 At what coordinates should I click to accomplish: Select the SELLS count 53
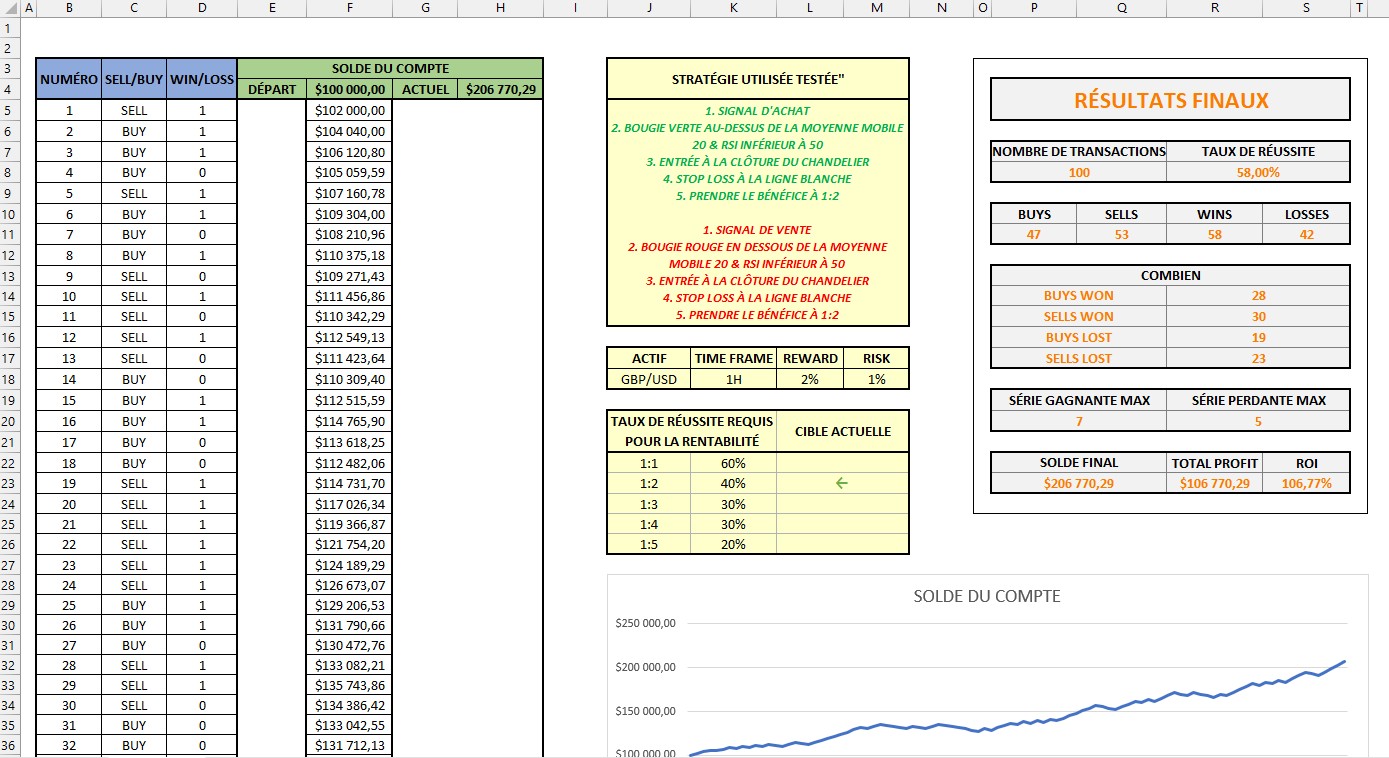(x=1121, y=234)
